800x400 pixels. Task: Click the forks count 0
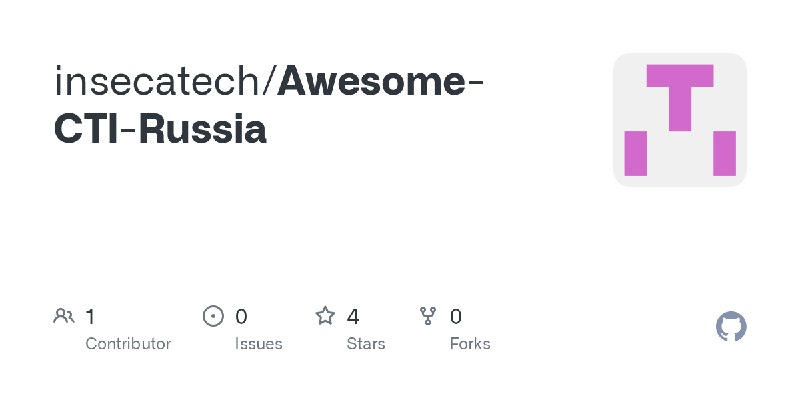click(x=456, y=317)
